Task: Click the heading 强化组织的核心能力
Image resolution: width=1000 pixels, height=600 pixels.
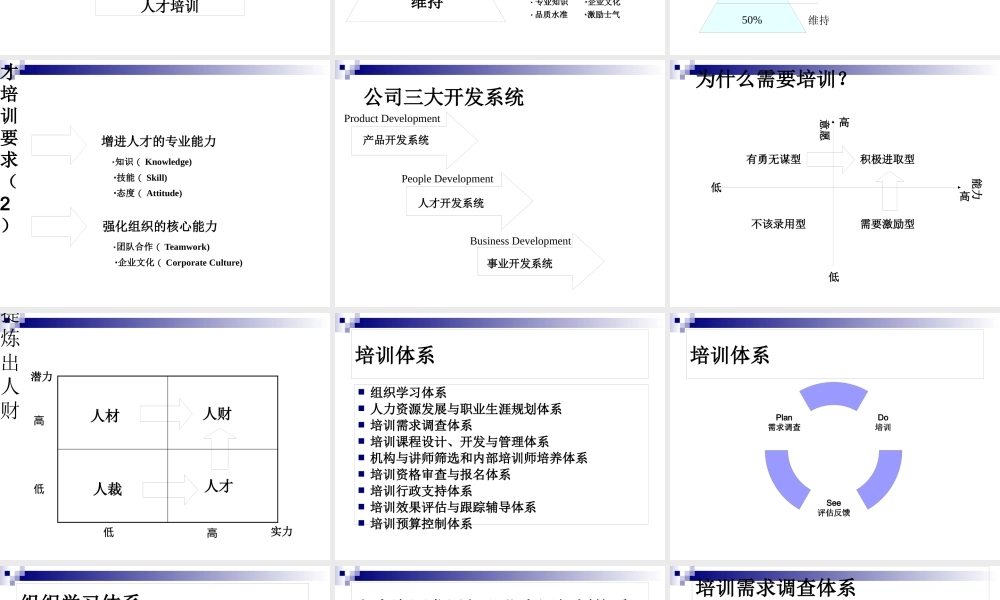Action: point(159,226)
